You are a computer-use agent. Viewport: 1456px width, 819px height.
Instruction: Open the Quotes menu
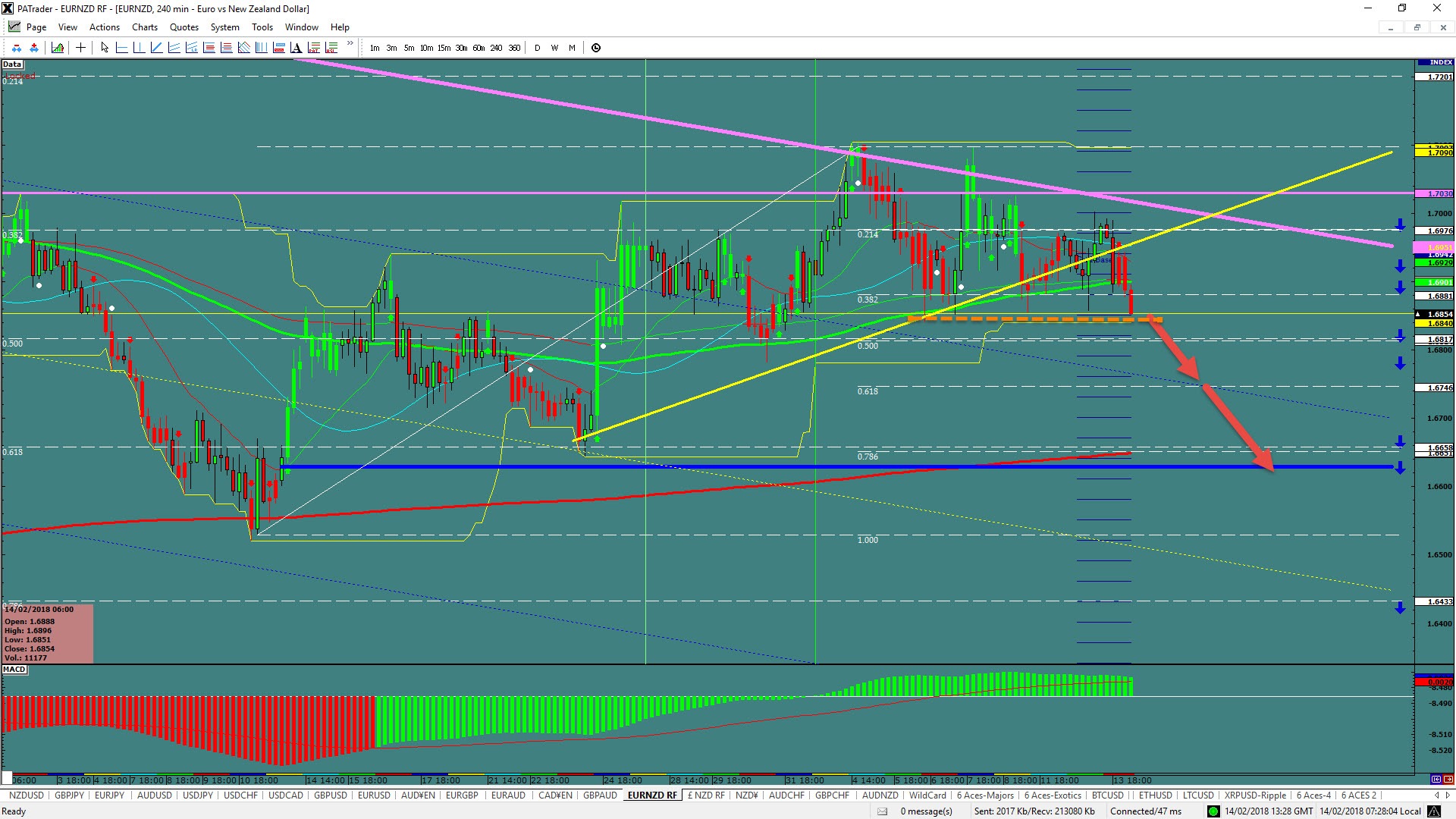click(x=184, y=27)
